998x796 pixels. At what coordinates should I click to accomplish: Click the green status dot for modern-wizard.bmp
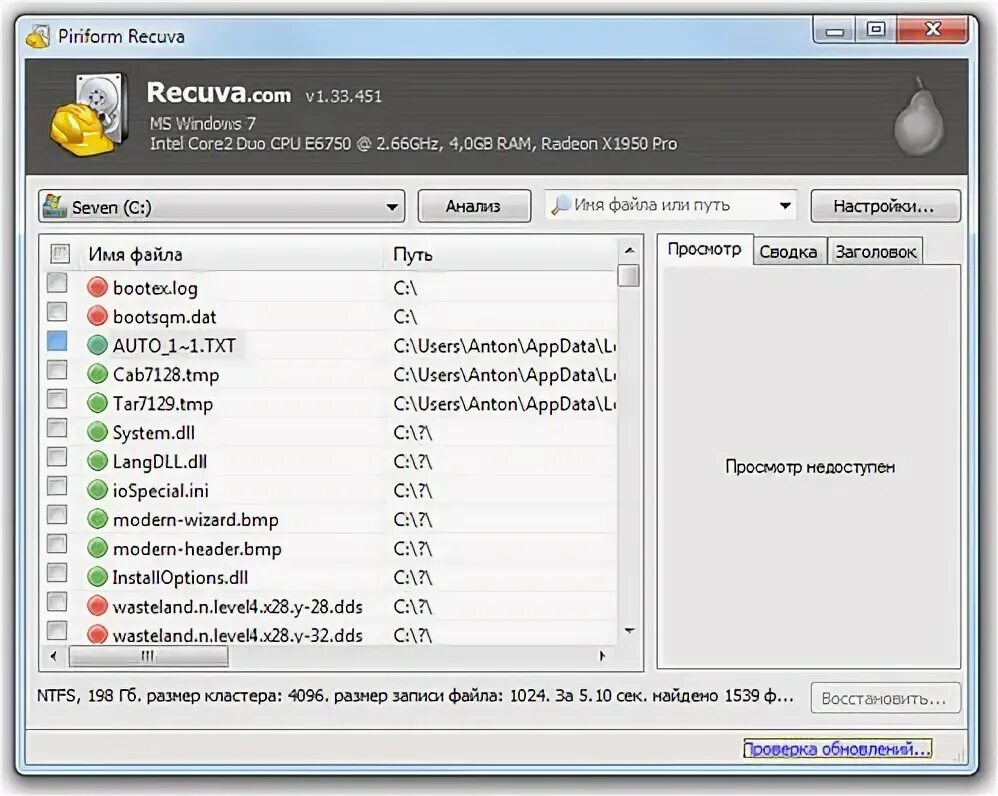[x=97, y=519]
